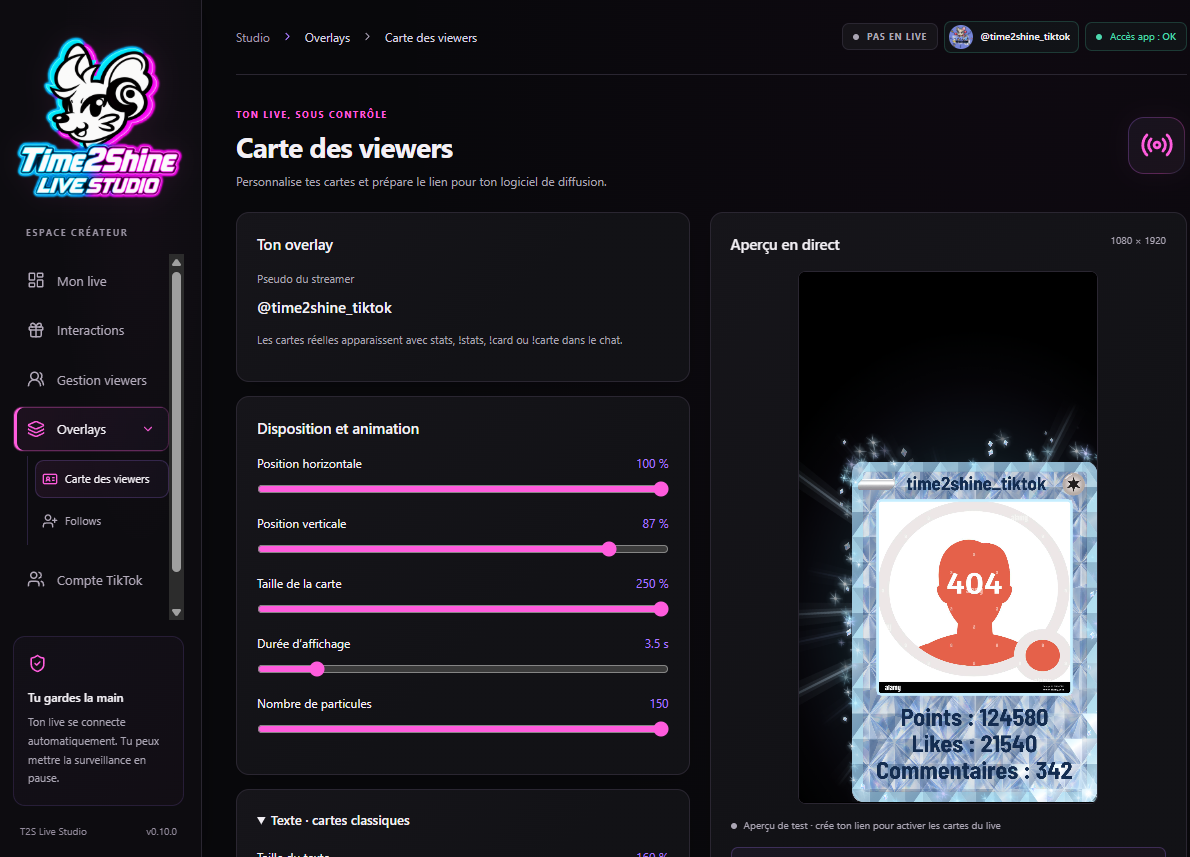
Task: Open Compte TikTok in sidebar
Action: pyautogui.click(x=91, y=580)
